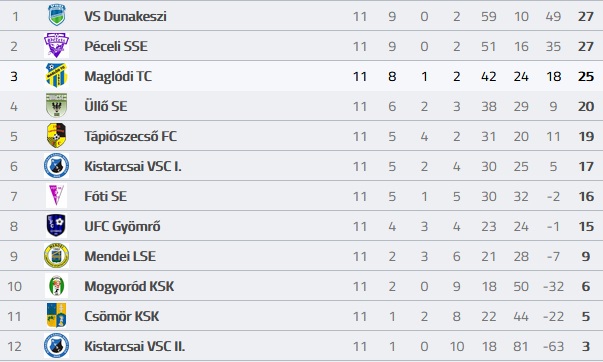Open the Péceli SSE team link
Viewport: 603px width, 362px height.
point(116,46)
